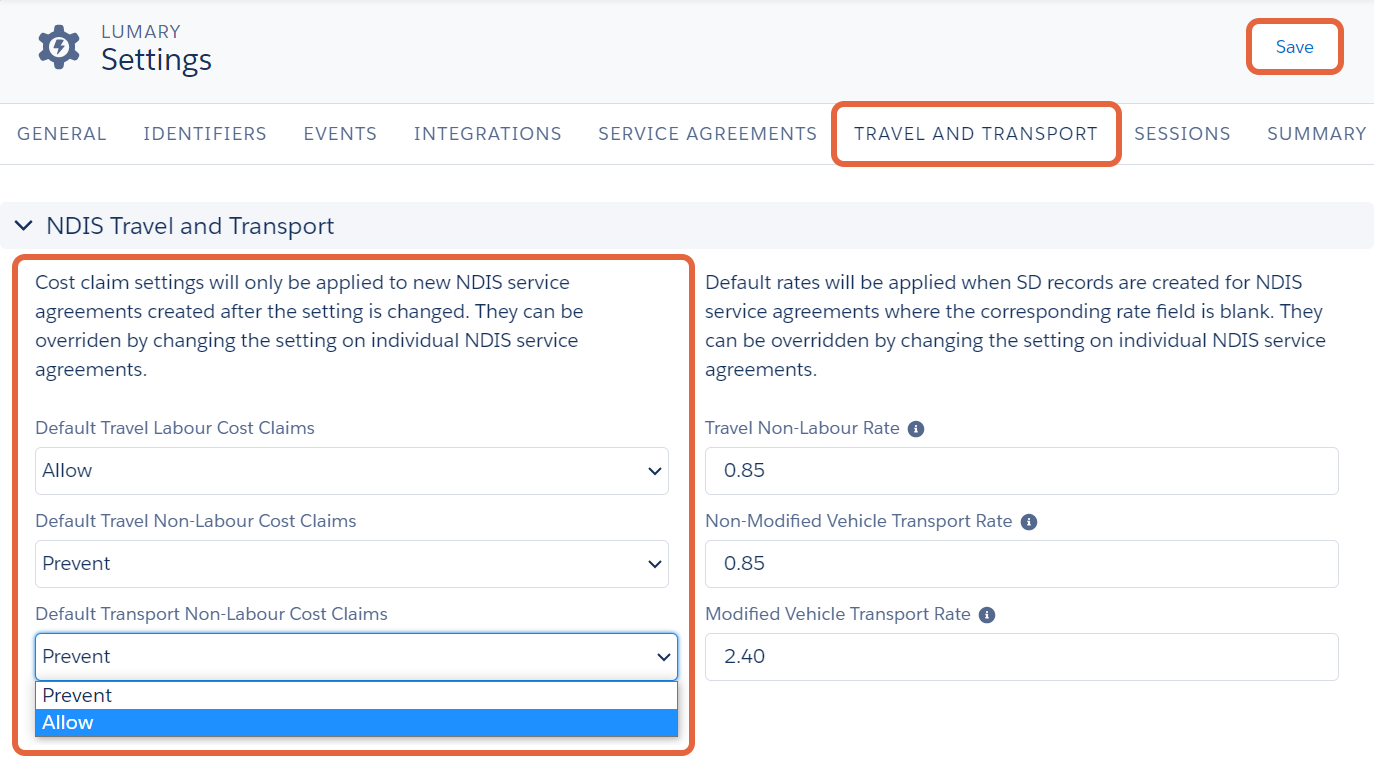The height and width of the screenshot is (760, 1374).
Task: Open the Sessions tab
Action: pyautogui.click(x=1182, y=134)
